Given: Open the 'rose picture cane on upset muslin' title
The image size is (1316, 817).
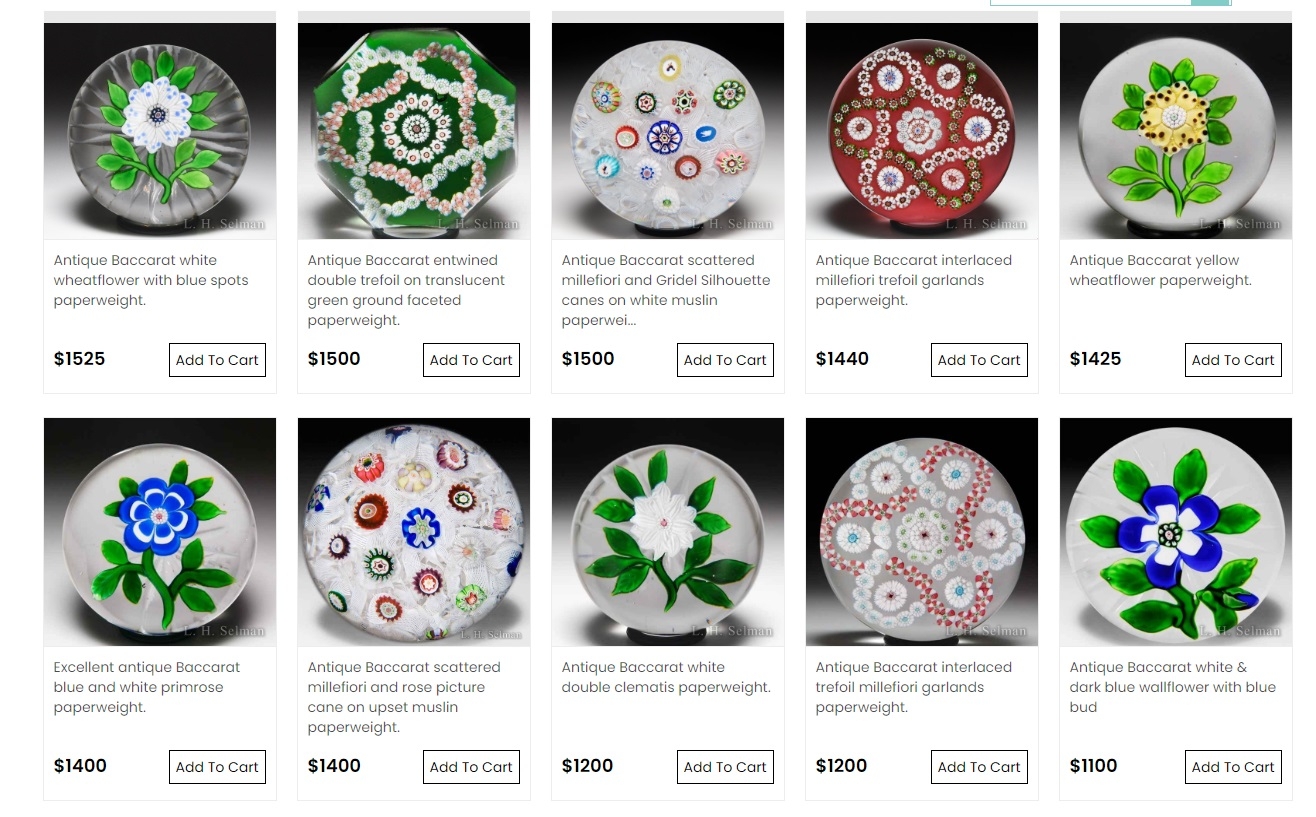Looking at the screenshot, I should pyautogui.click(x=404, y=697).
